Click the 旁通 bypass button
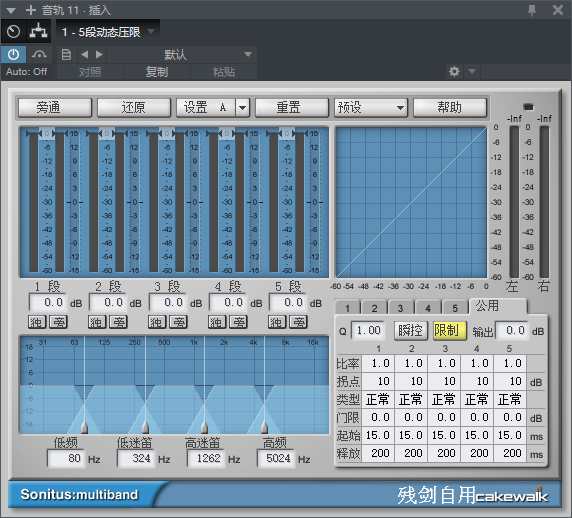Image resolution: width=572 pixels, height=518 pixels. [x=55, y=108]
